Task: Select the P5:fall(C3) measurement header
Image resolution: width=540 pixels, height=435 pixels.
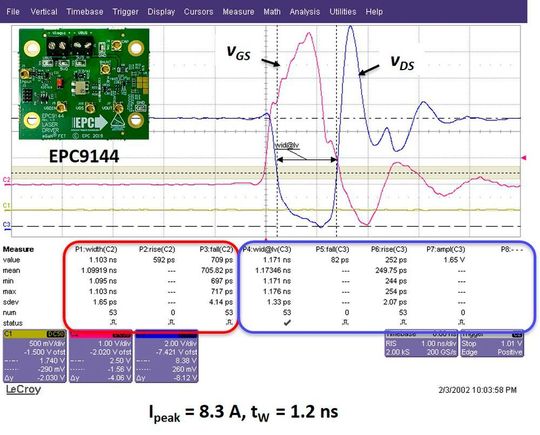Action: pyautogui.click(x=332, y=249)
